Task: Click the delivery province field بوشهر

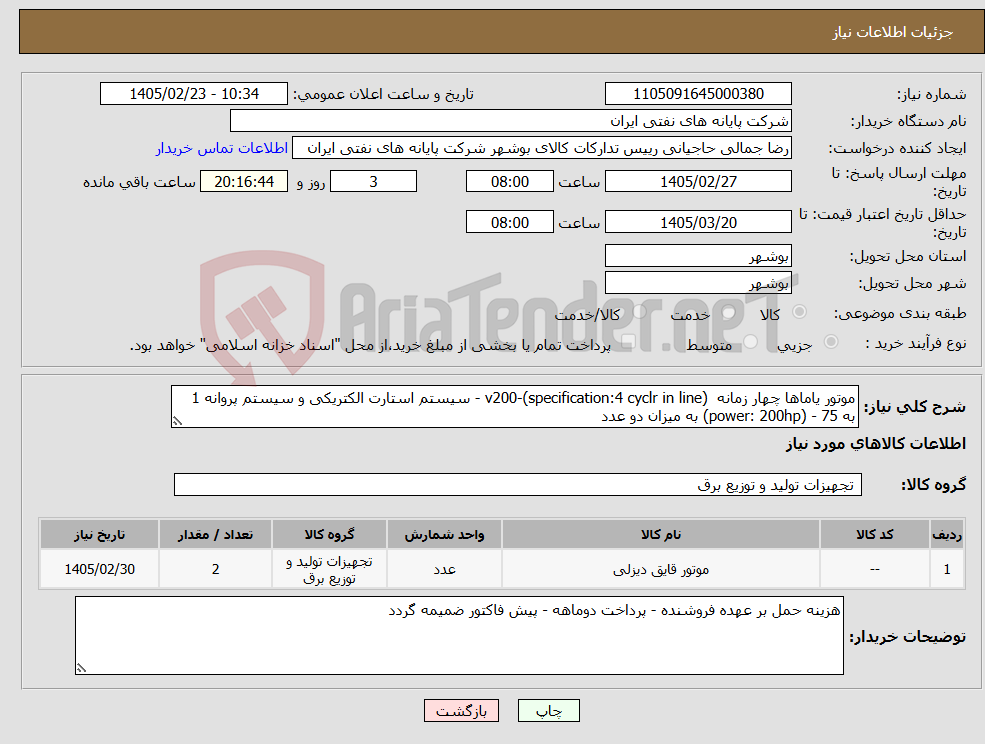Action: pyautogui.click(x=698, y=256)
